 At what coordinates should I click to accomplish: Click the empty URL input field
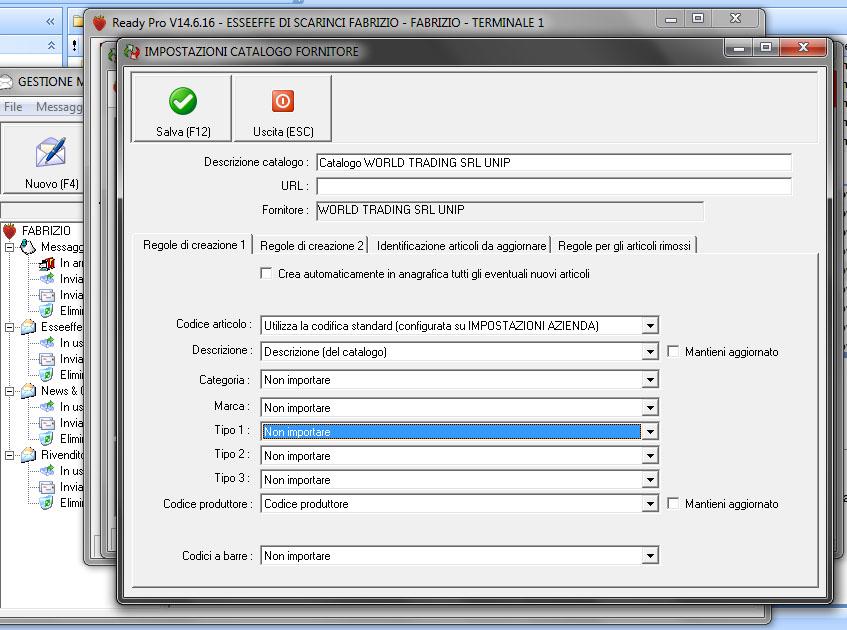click(x=554, y=186)
